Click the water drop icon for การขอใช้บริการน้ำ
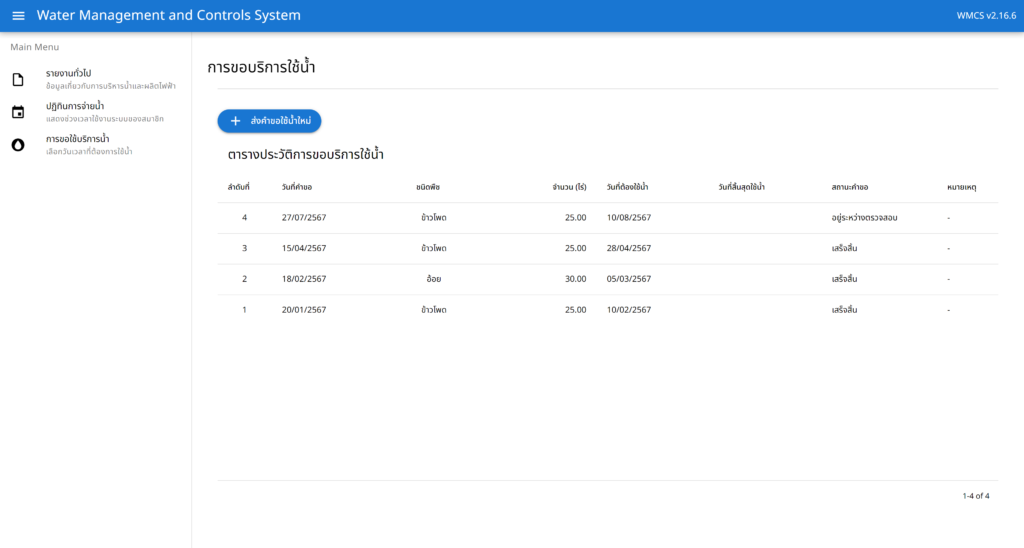Viewport: 1024px width, 548px height. (18, 145)
